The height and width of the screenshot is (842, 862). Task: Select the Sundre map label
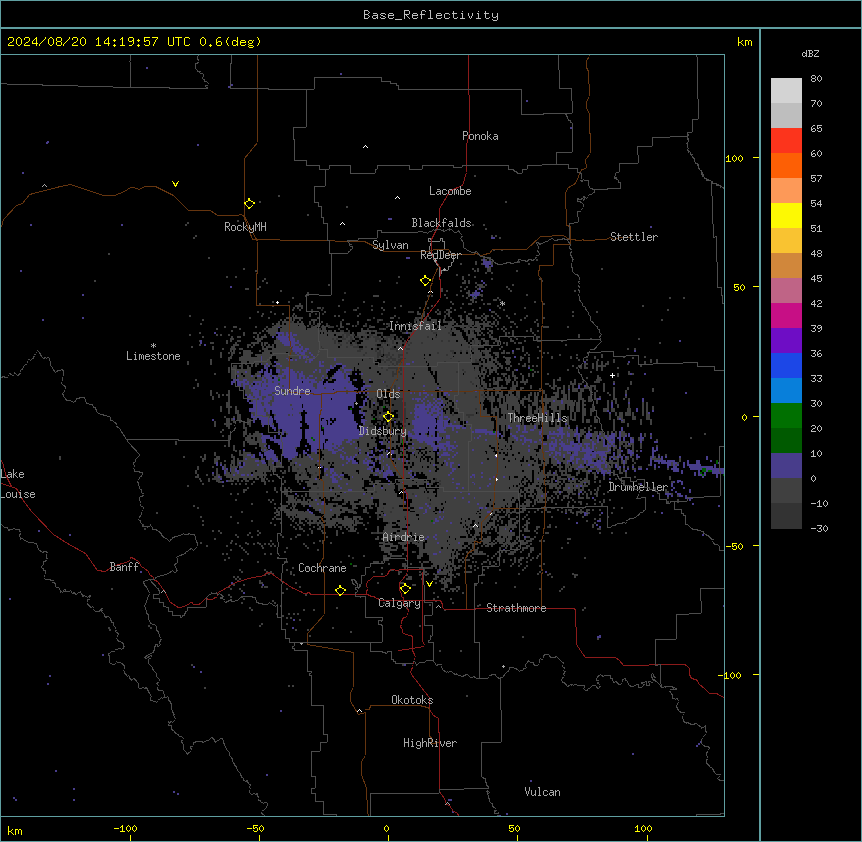click(x=292, y=391)
